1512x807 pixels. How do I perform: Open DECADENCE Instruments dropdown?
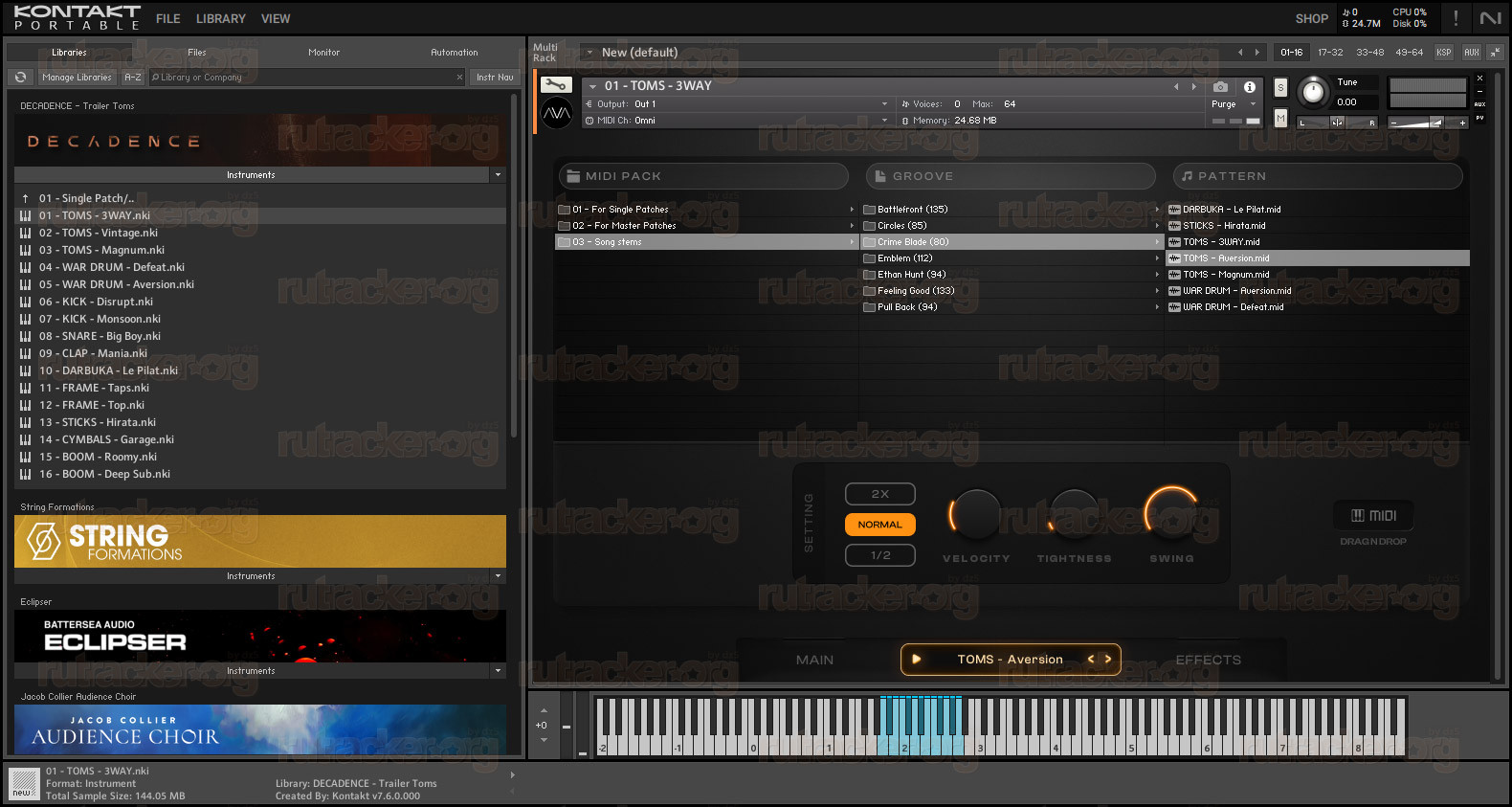click(498, 175)
